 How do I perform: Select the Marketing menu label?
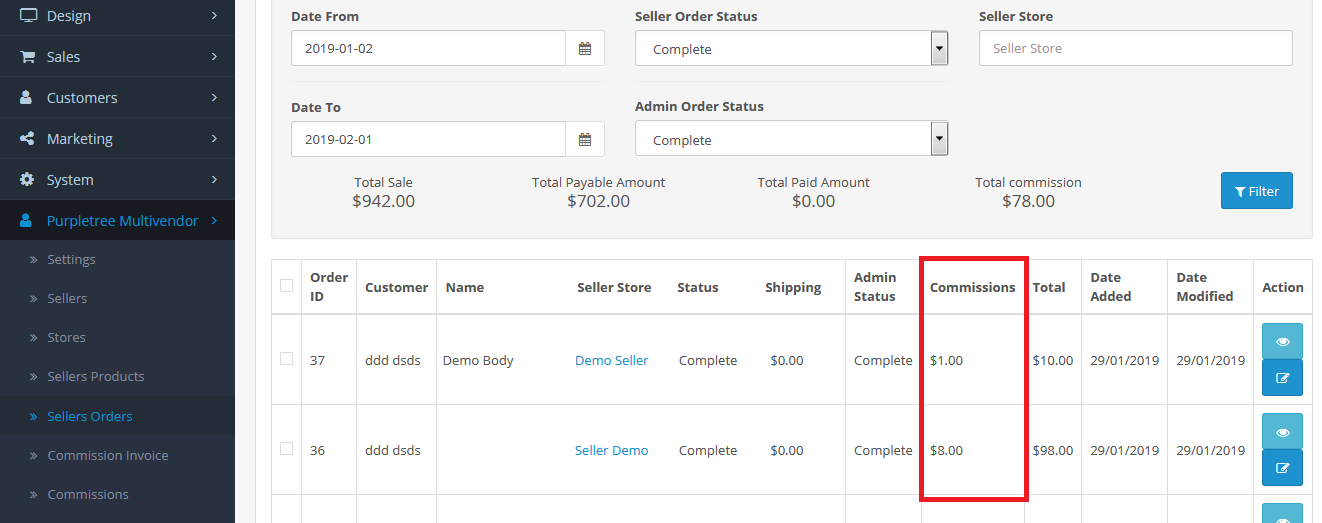[80, 139]
